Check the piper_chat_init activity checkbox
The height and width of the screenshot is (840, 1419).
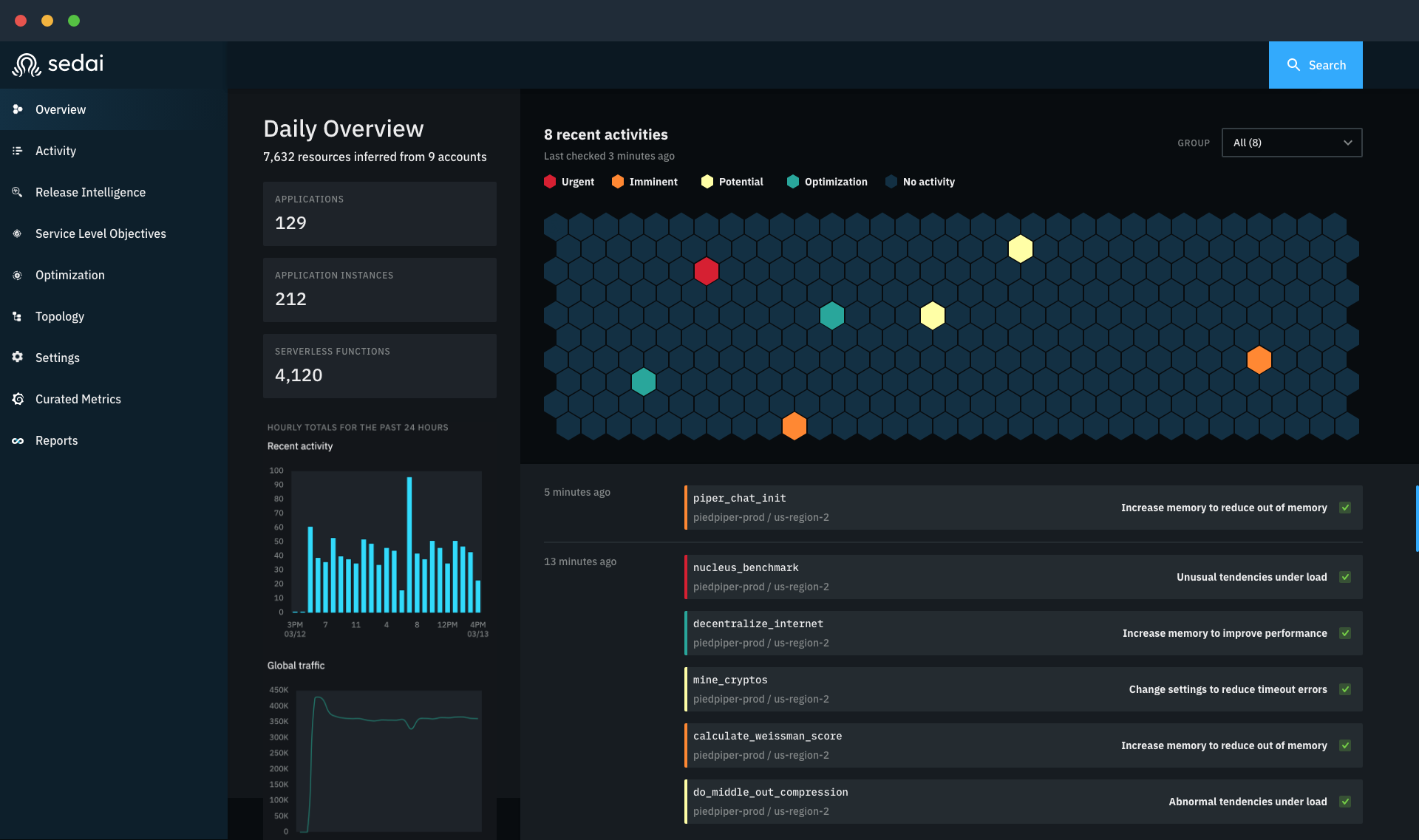pyautogui.click(x=1345, y=508)
